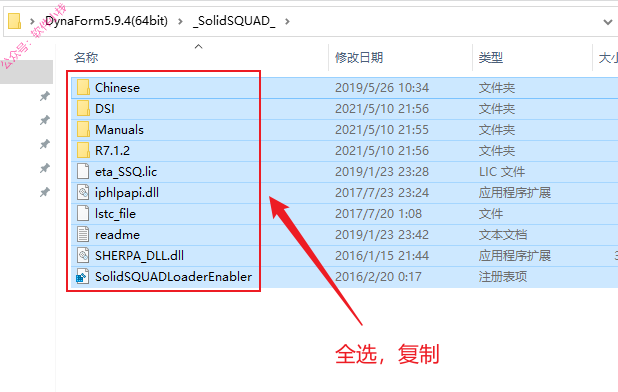Click 文件 type in lstc_file row
This screenshot has width=618, height=392.
pos(491,213)
